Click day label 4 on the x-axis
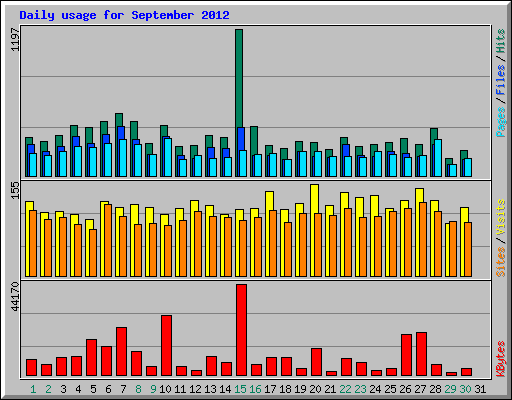Image resolution: width=512 pixels, height=400 pixels. [78, 389]
